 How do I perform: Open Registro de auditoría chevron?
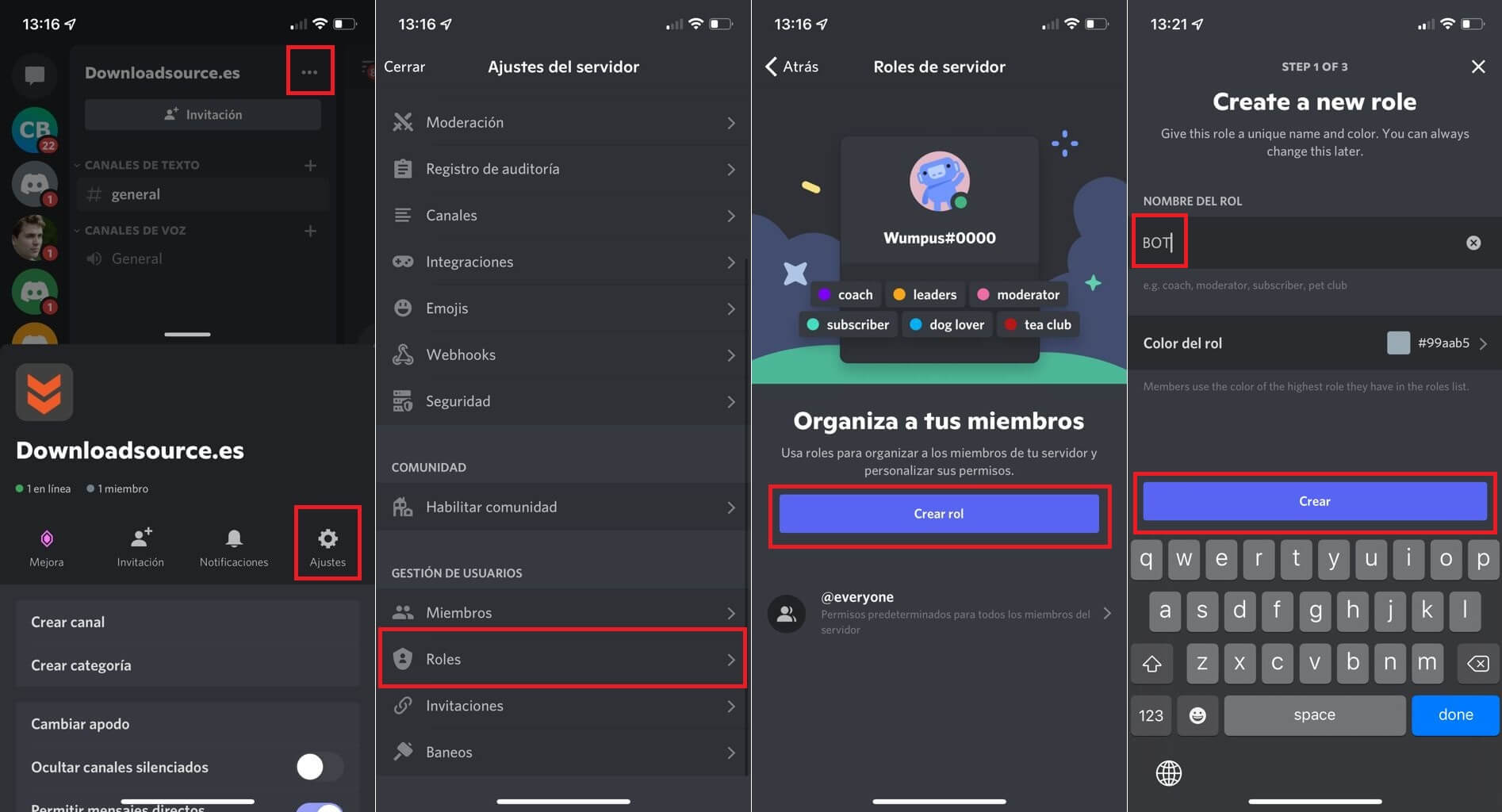click(731, 169)
